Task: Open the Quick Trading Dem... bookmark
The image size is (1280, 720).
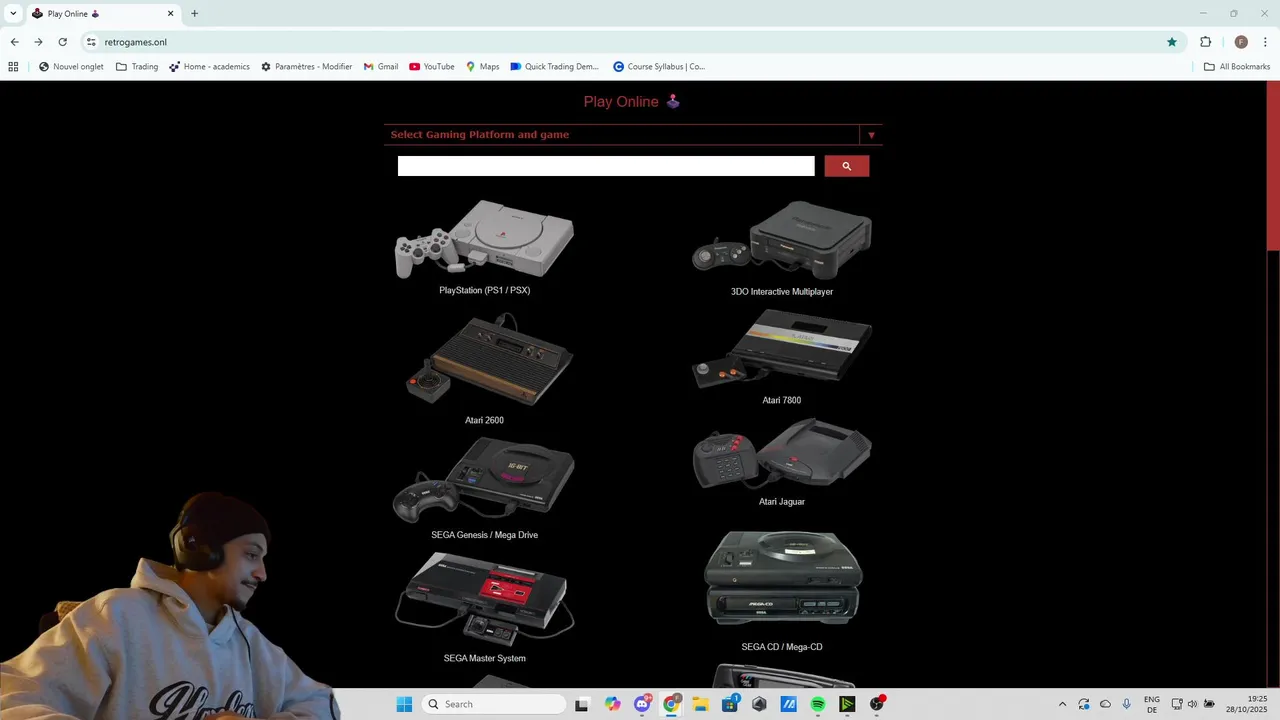Action: [x=554, y=67]
